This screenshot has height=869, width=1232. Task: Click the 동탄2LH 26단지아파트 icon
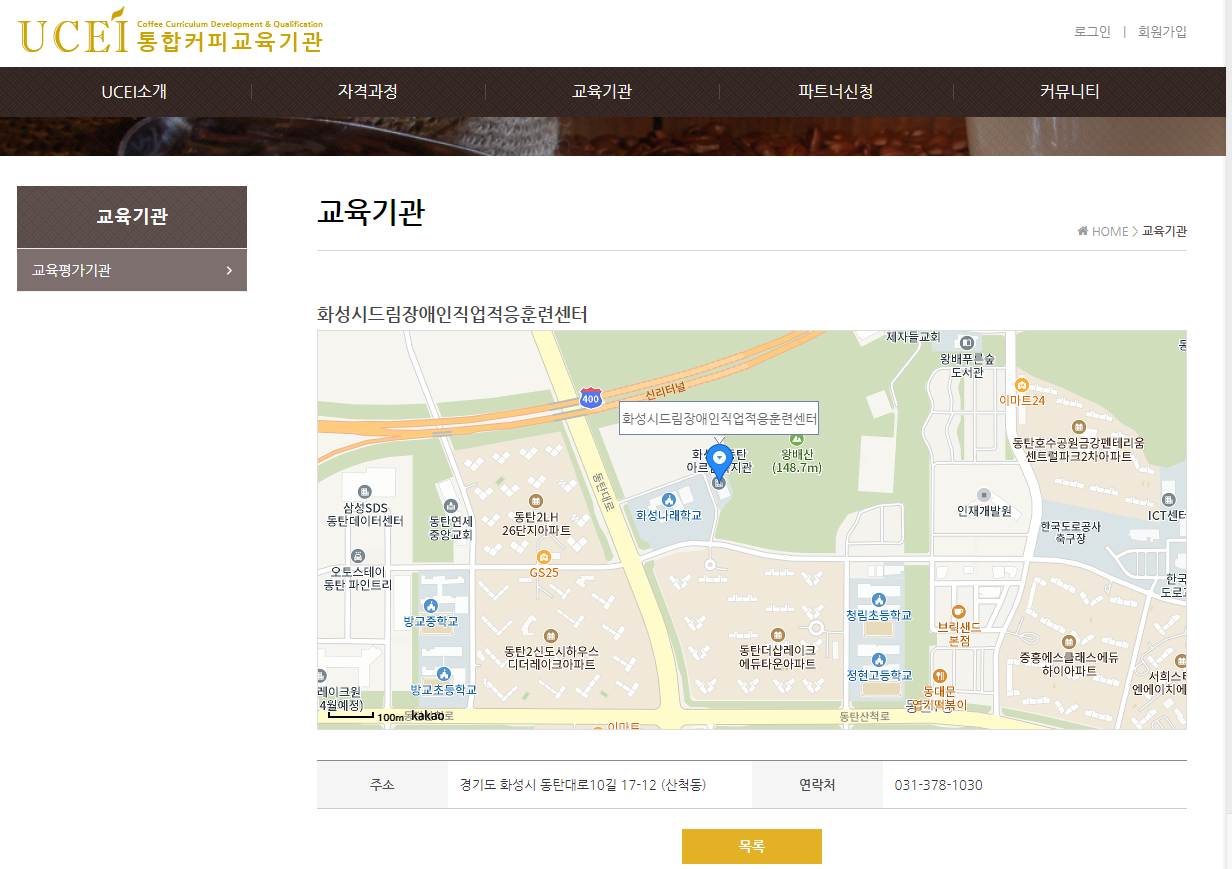point(536,500)
